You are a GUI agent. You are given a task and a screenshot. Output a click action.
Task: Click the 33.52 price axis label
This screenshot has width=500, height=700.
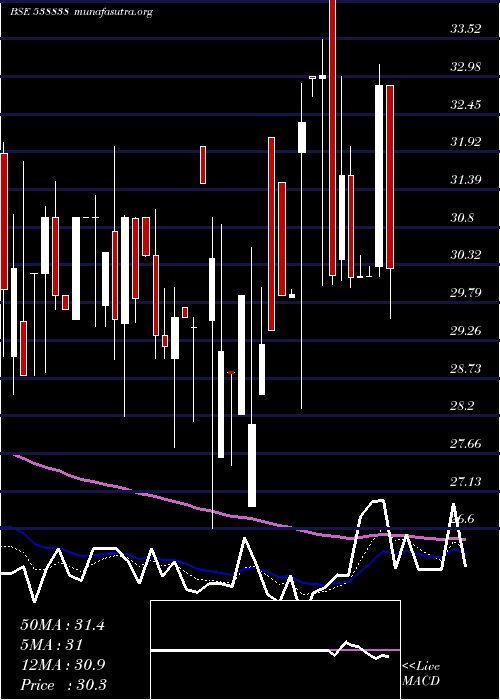tap(465, 29)
